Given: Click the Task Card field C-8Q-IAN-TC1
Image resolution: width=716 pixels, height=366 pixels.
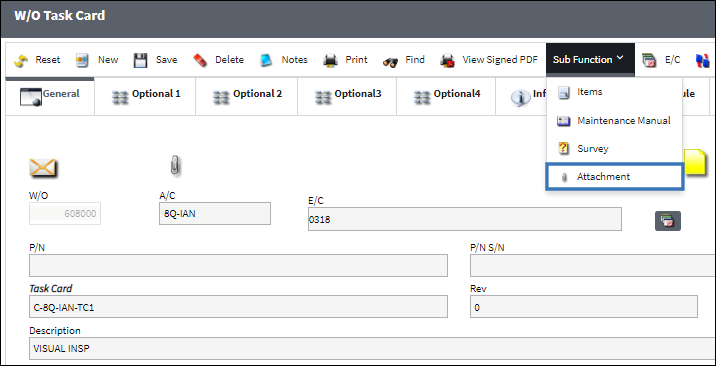Looking at the screenshot, I should click(x=238, y=307).
